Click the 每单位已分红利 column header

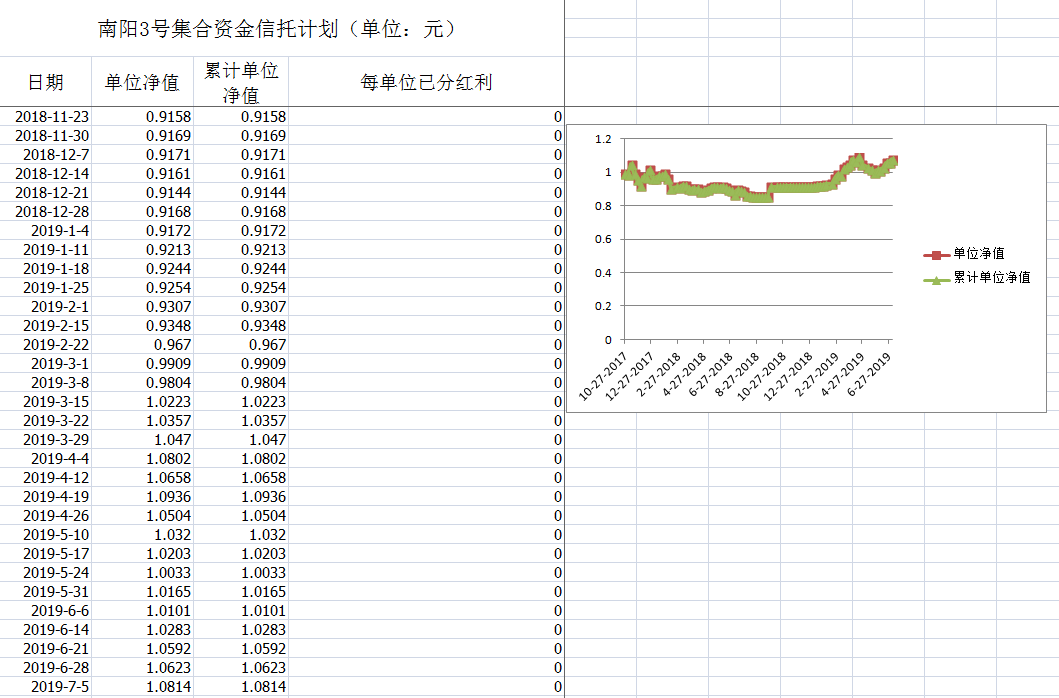pos(426,82)
